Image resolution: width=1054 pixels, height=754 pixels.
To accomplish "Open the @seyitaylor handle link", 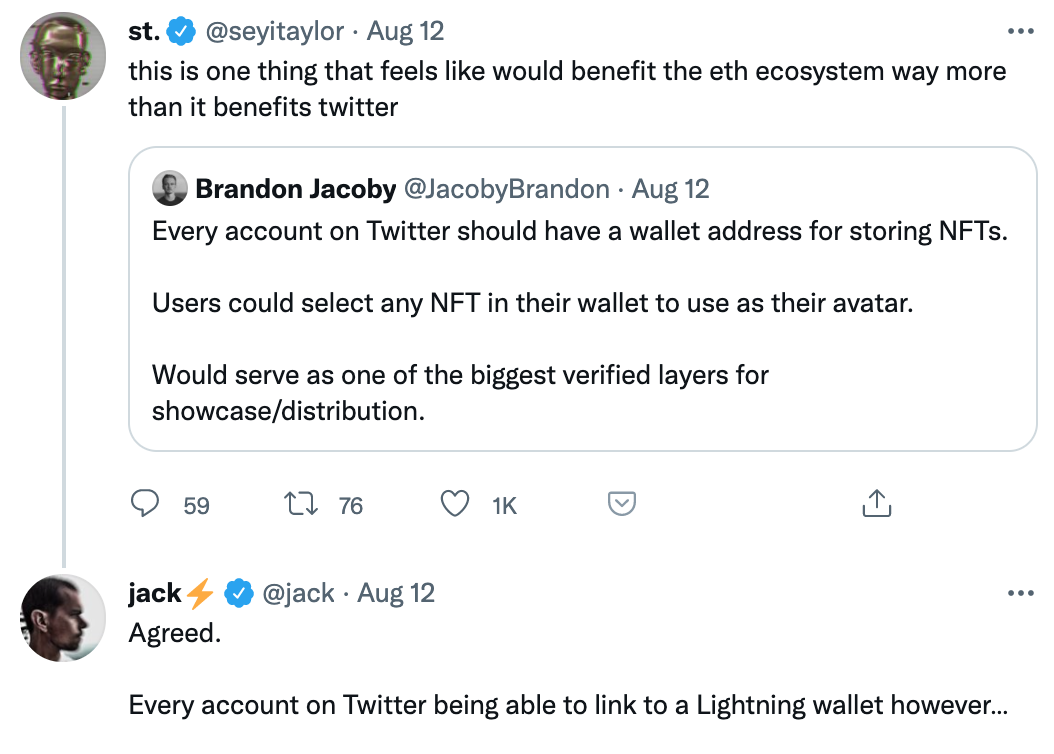I will coord(277,32).
